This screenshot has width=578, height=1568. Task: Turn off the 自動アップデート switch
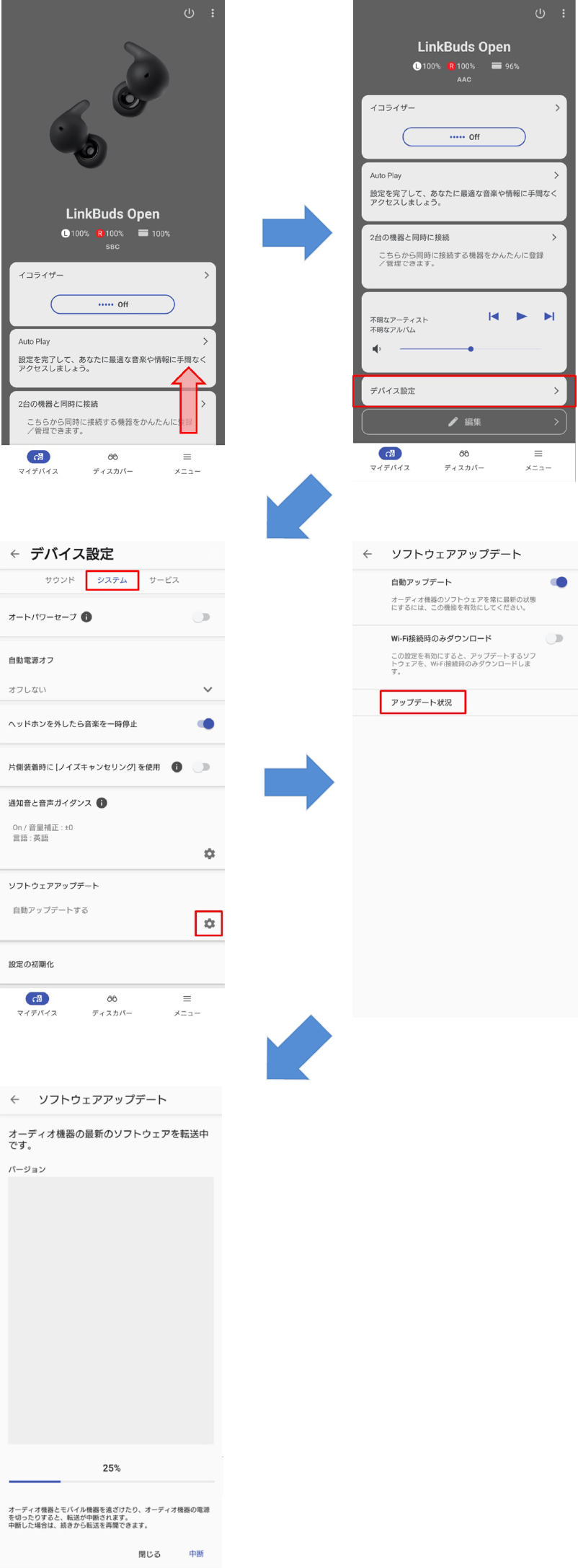(558, 582)
